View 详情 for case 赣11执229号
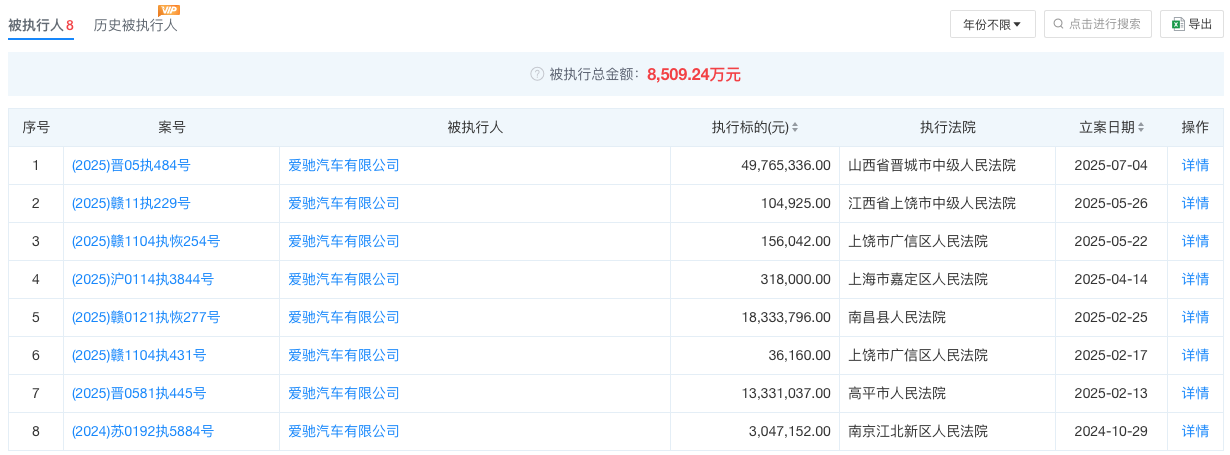The height and width of the screenshot is (455, 1230). (x=1195, y=203)
